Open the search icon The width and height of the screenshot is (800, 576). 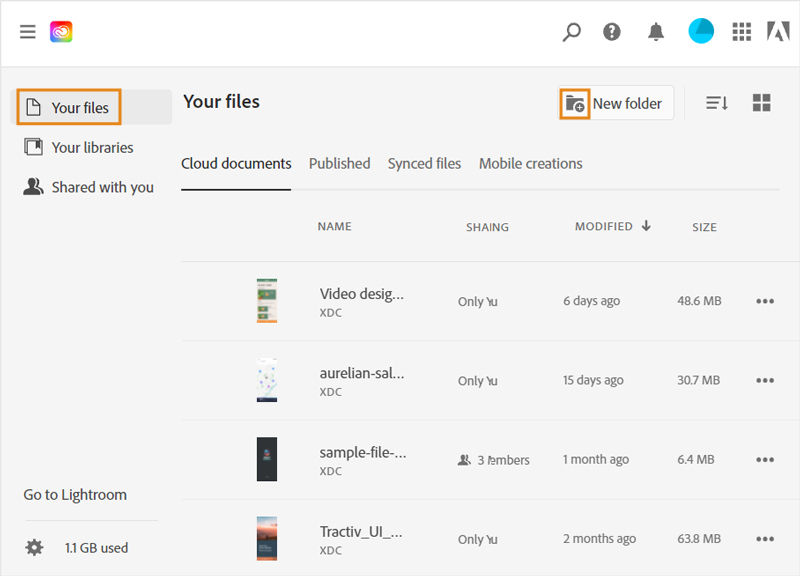pyautogui.click(x=571, y=32)
